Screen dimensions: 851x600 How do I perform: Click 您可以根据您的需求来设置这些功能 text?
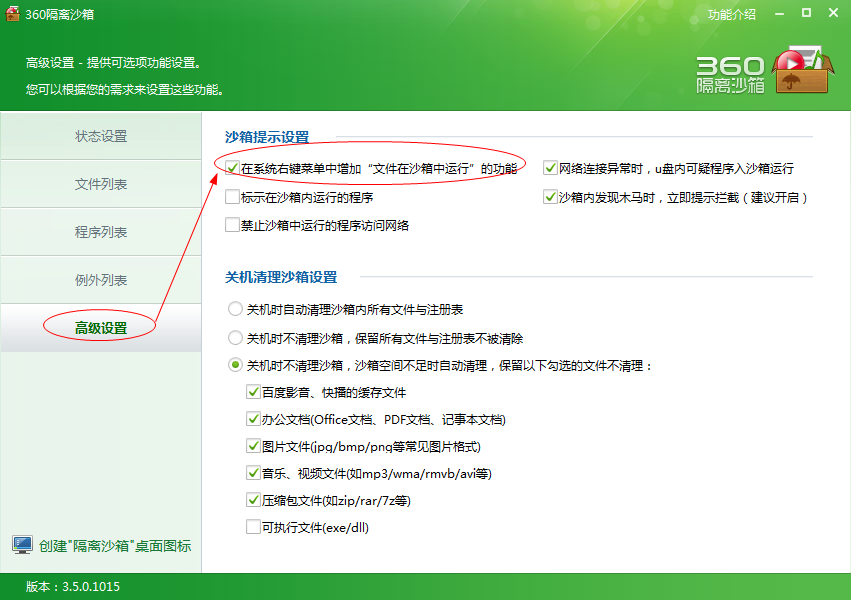pos(125,90)
